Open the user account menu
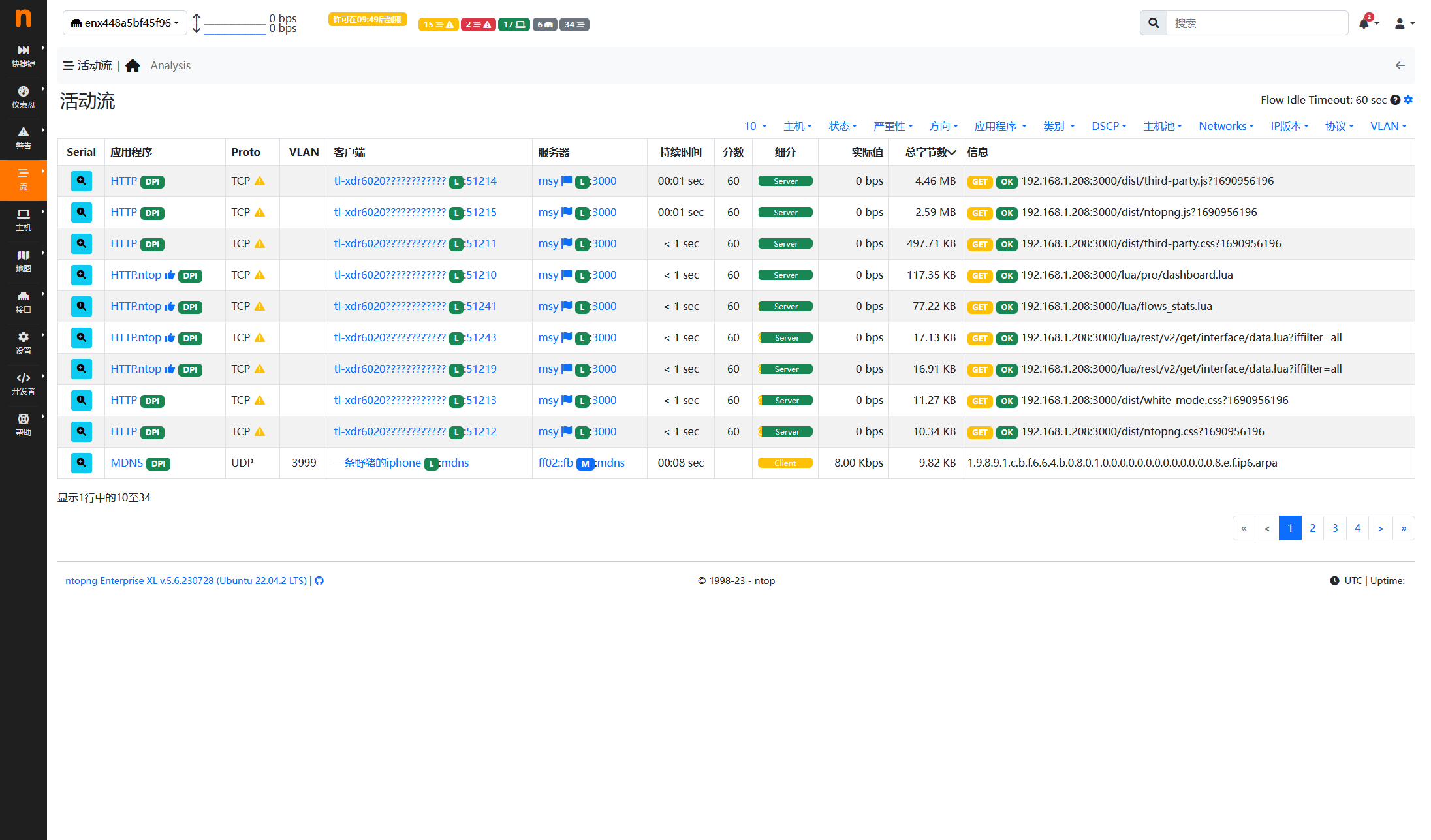This screenshot has height=840, width=1431. coord(1404,23)
